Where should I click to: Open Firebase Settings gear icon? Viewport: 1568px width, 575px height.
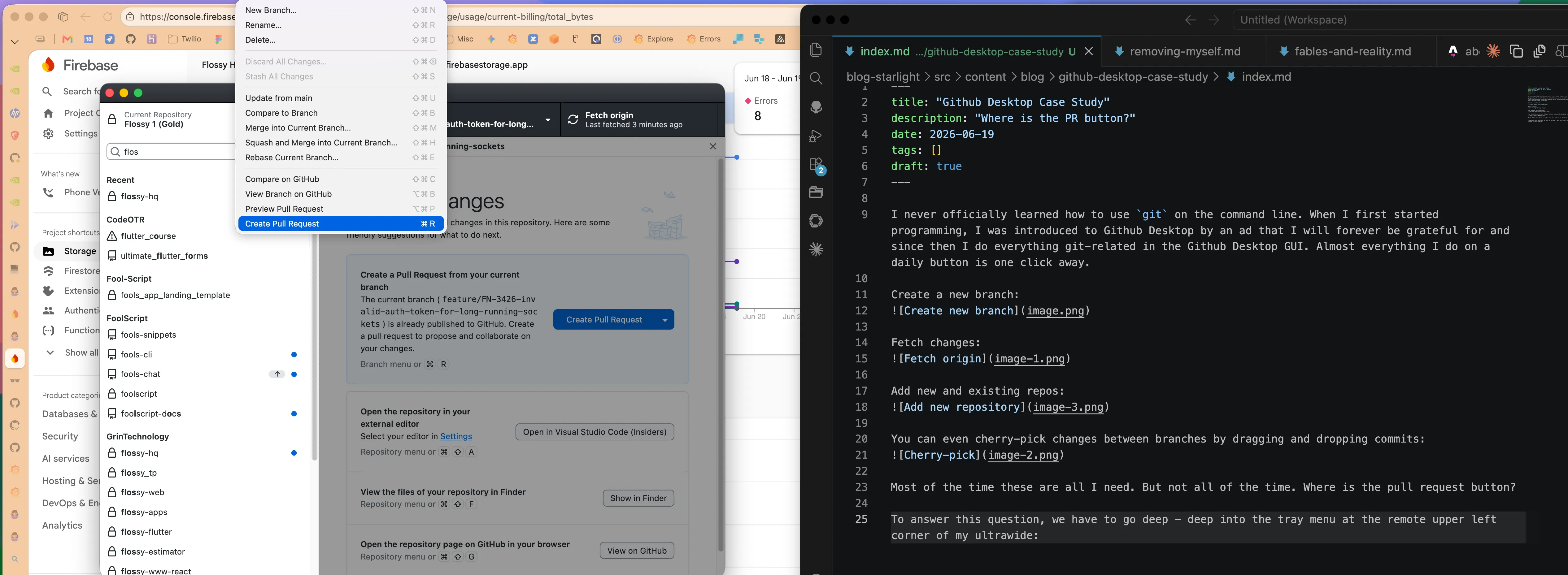click(48, 134)
